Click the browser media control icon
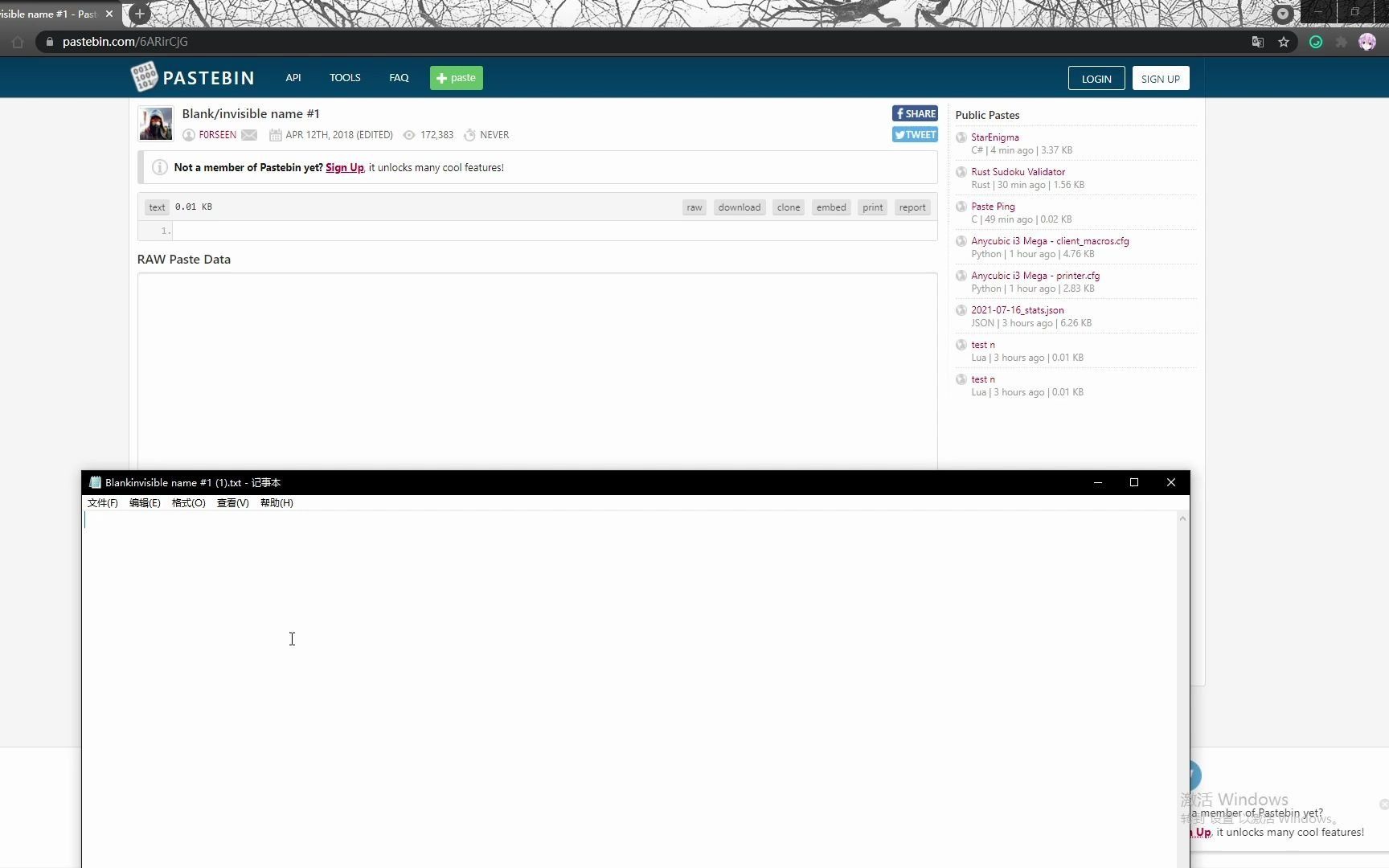Screen dimensions: 1389x868 click(x=1283, y=14)
